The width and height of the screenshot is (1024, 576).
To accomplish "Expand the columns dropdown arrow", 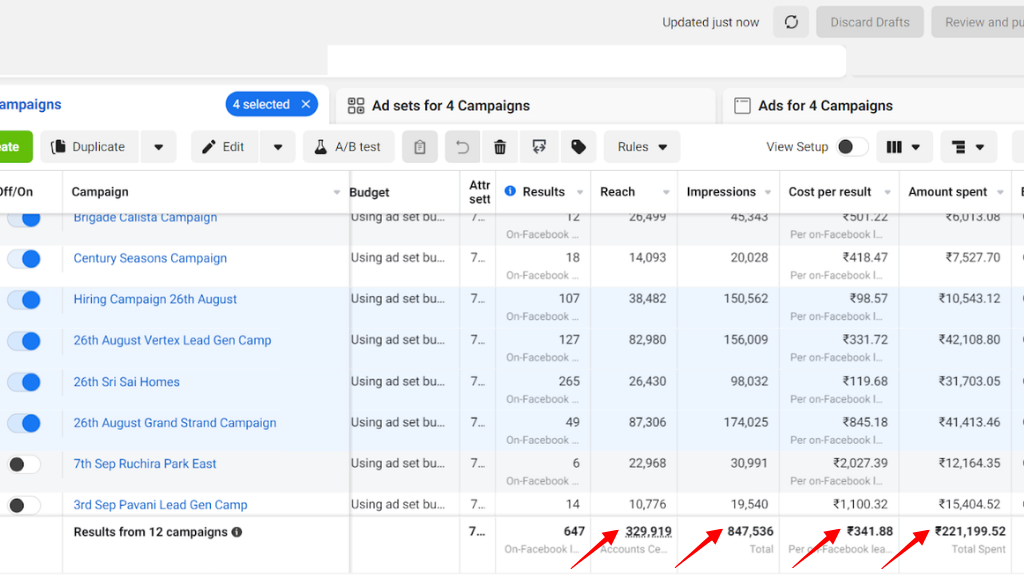I will click(916, 147).
